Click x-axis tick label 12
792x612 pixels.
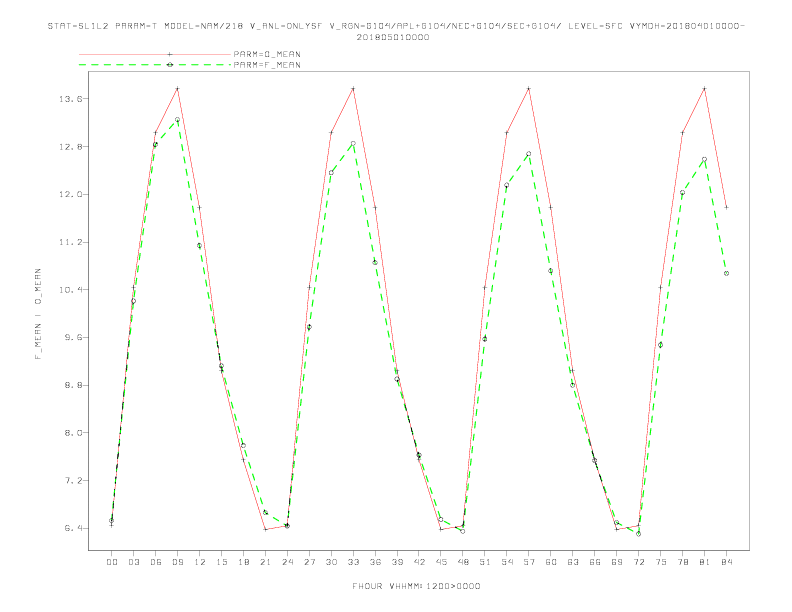pos(200,562)
